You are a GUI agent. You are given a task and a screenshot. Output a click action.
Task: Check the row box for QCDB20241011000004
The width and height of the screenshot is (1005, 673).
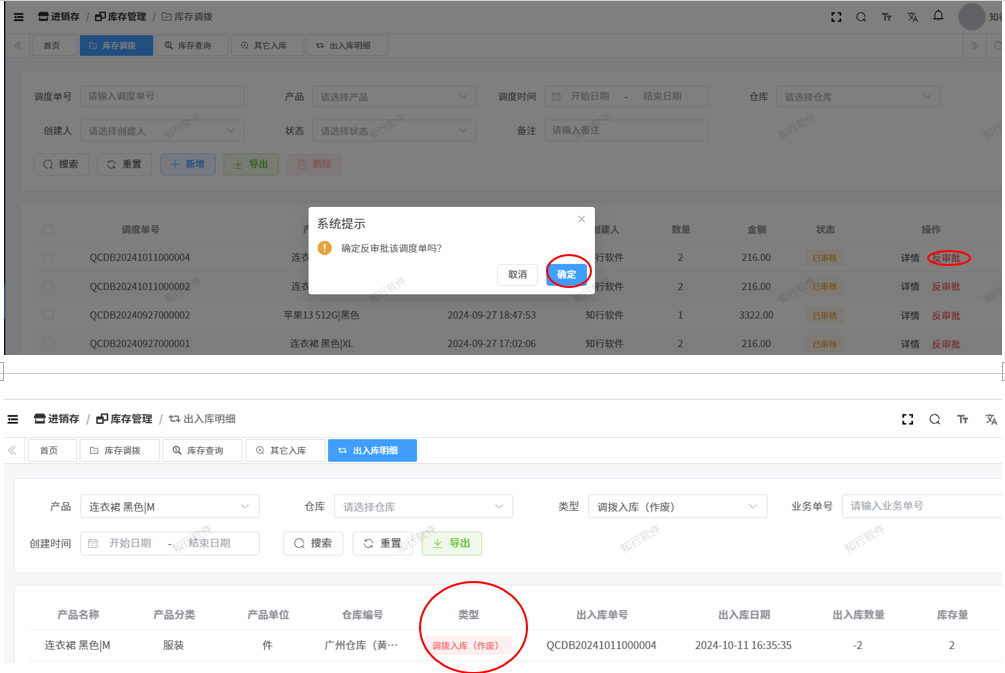(x=48, y=258)
